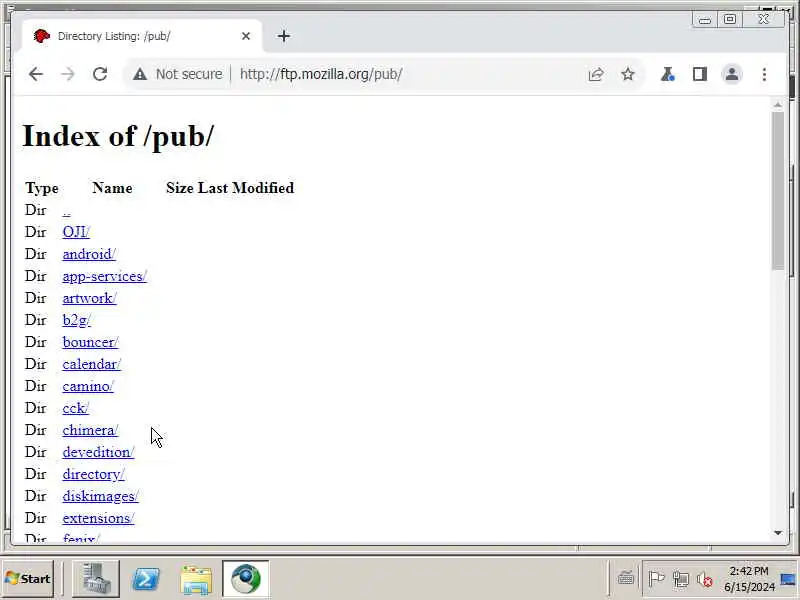Viewport: 800px width, 600px height.
Task: Click the Name column header
Action: pos(112,188)
